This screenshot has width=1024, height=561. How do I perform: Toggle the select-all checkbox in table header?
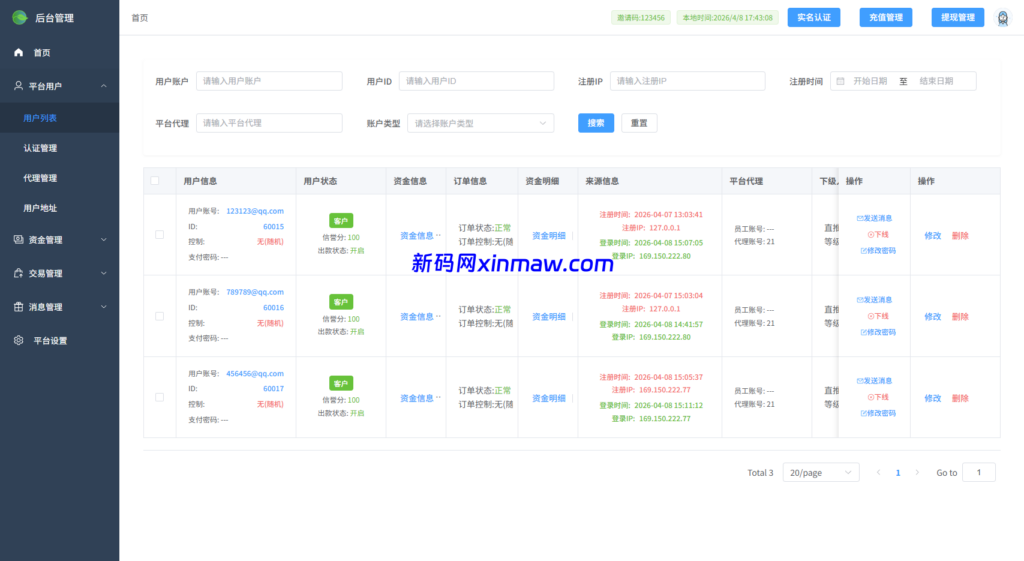[155, 181]
